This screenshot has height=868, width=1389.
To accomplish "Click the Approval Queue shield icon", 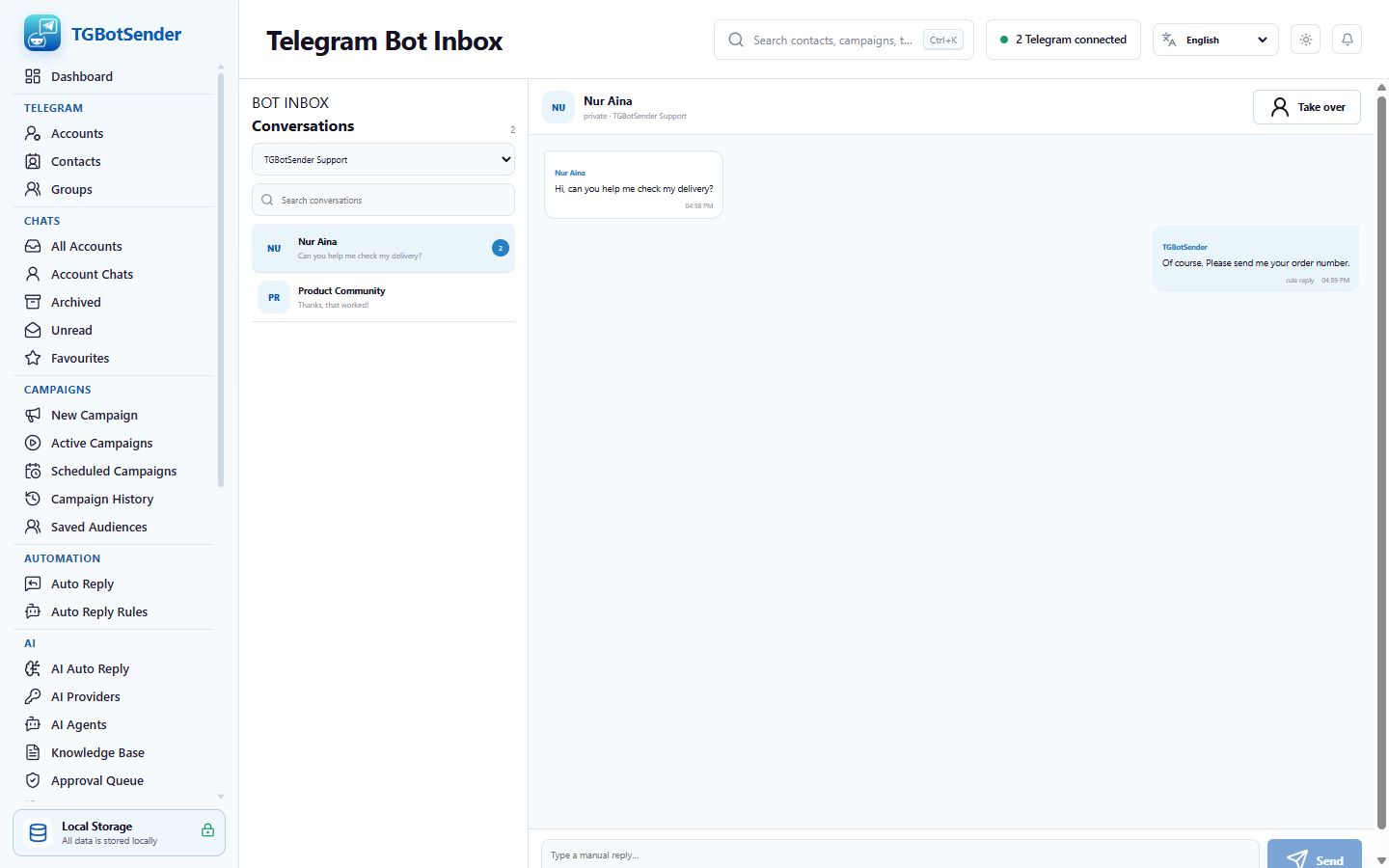I will pos(33,780).
